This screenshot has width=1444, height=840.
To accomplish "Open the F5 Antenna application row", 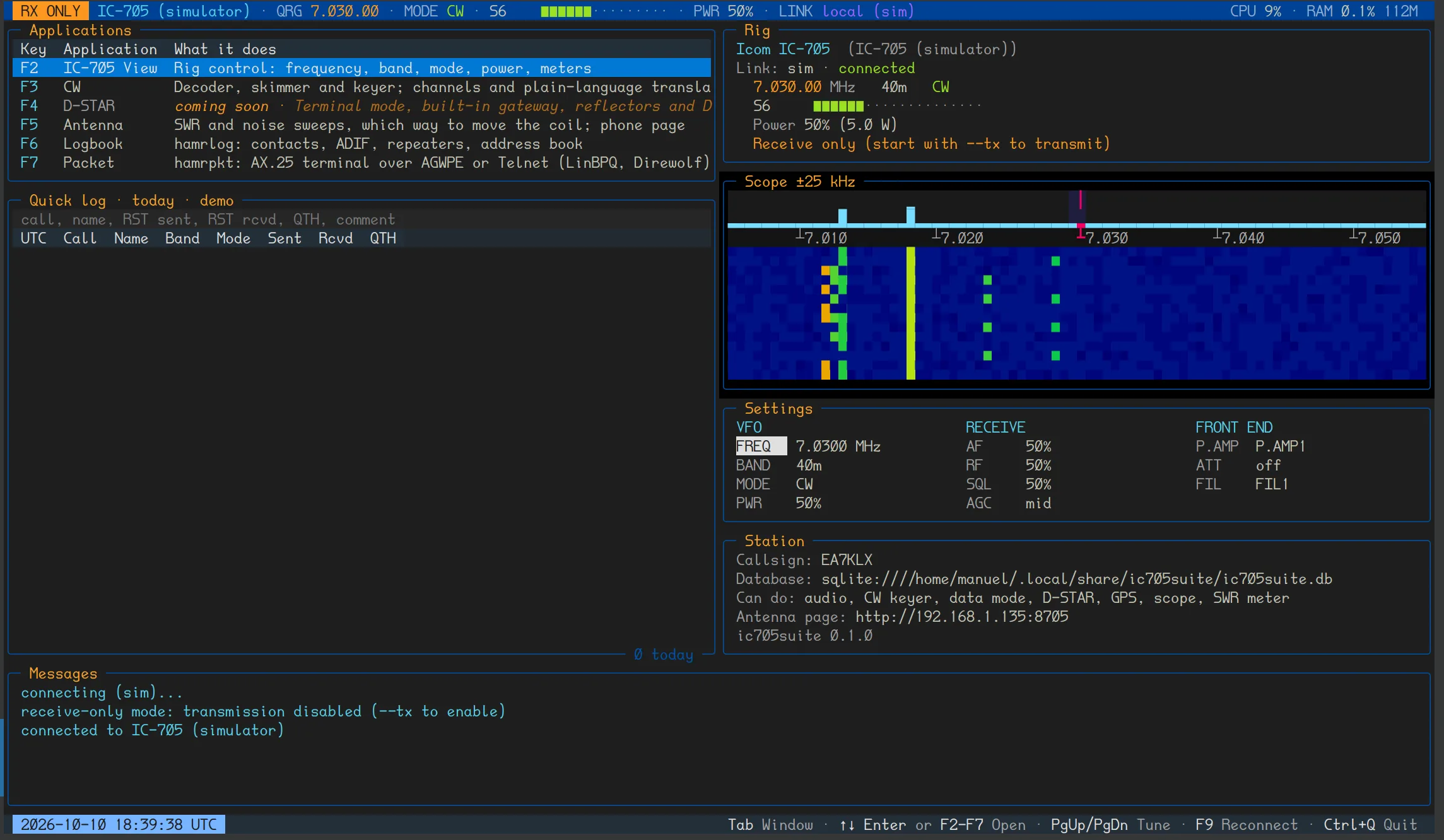I will (x=361, y=125).
